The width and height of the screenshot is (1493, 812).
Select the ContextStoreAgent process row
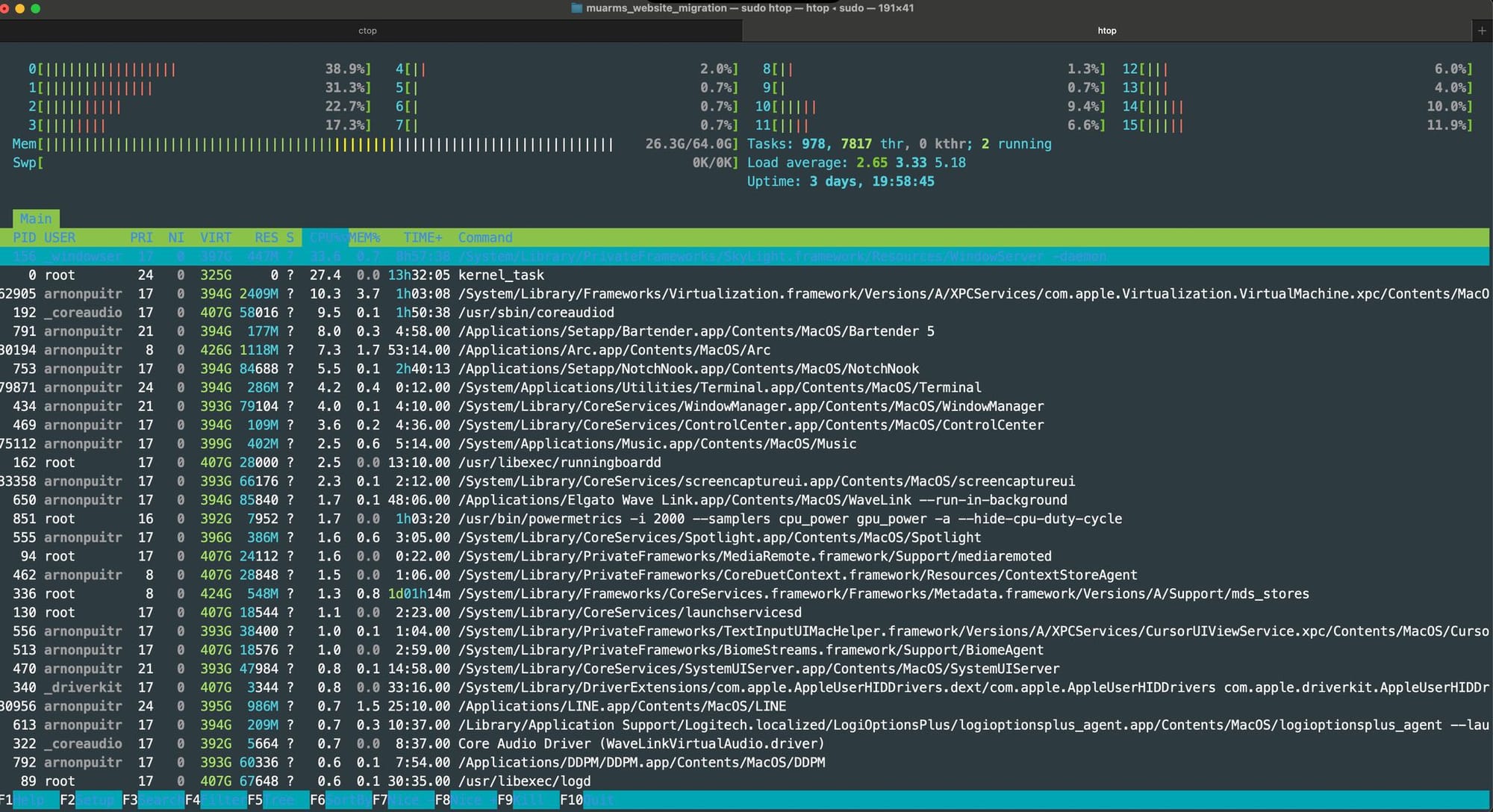(x=745, y=575)
